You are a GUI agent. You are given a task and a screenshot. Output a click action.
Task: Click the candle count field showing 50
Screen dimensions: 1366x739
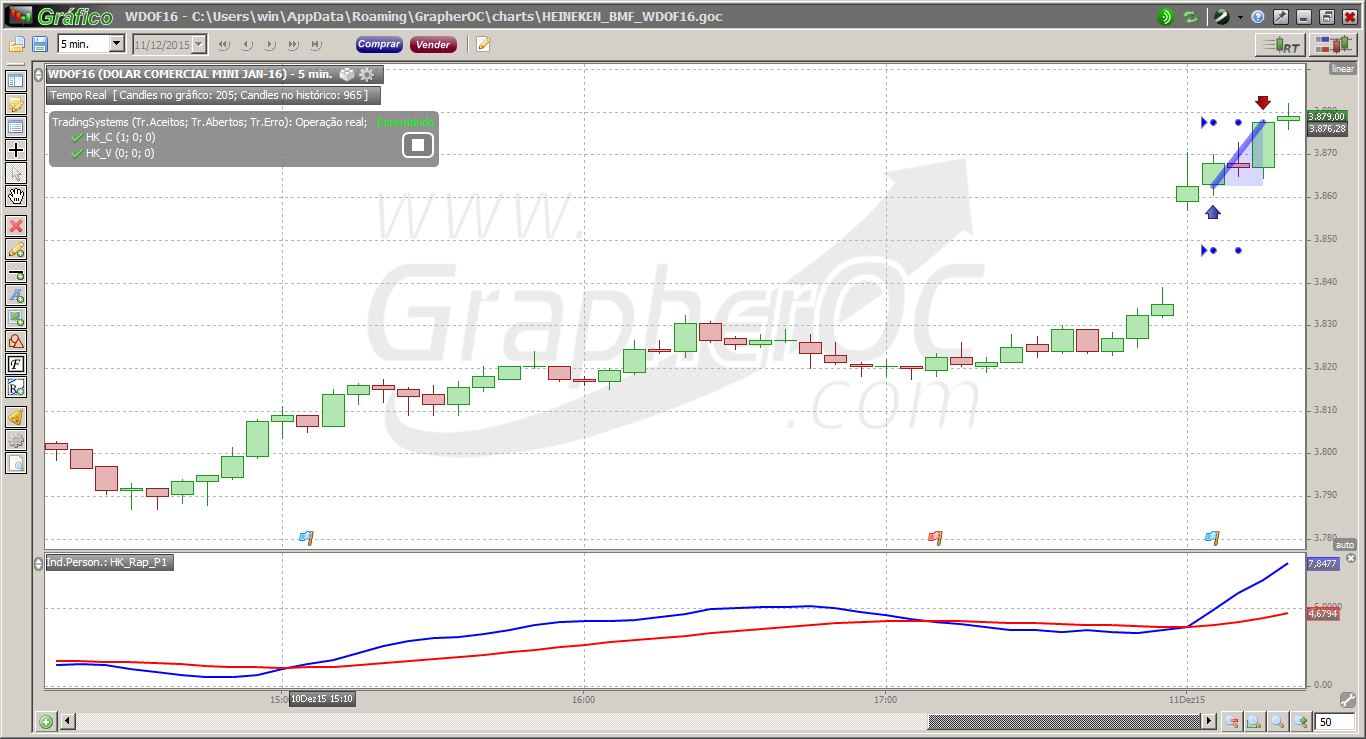[x=1337, y=721]
